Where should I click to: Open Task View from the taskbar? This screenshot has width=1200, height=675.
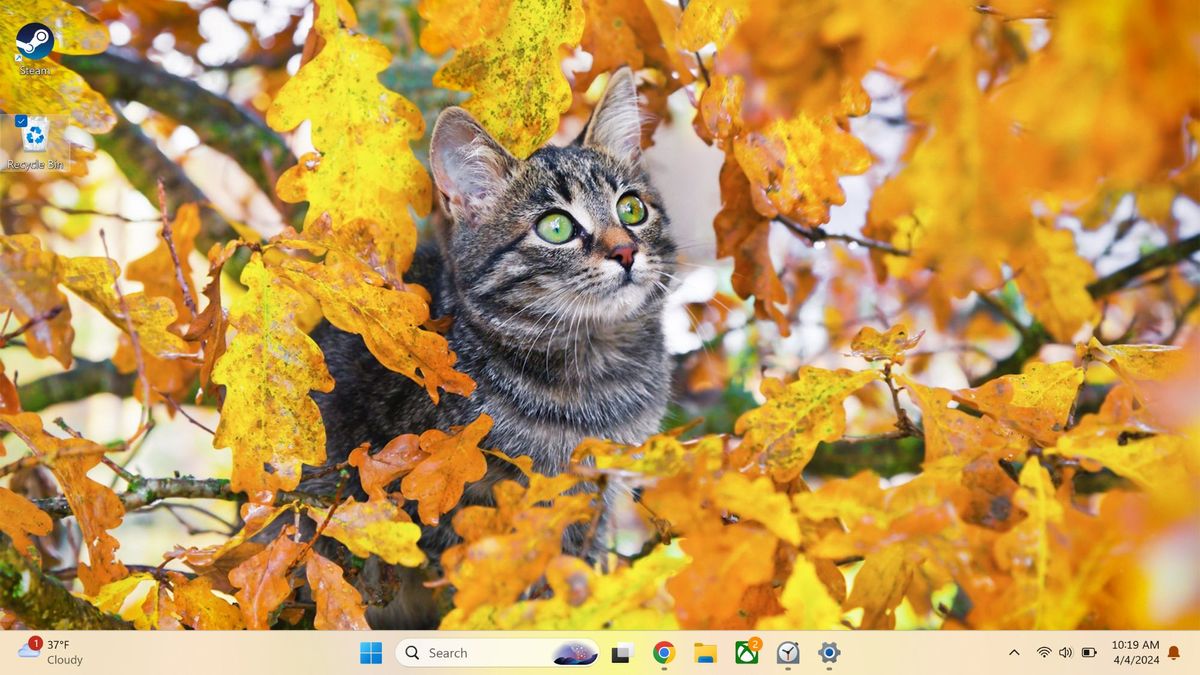pos(622,652)
